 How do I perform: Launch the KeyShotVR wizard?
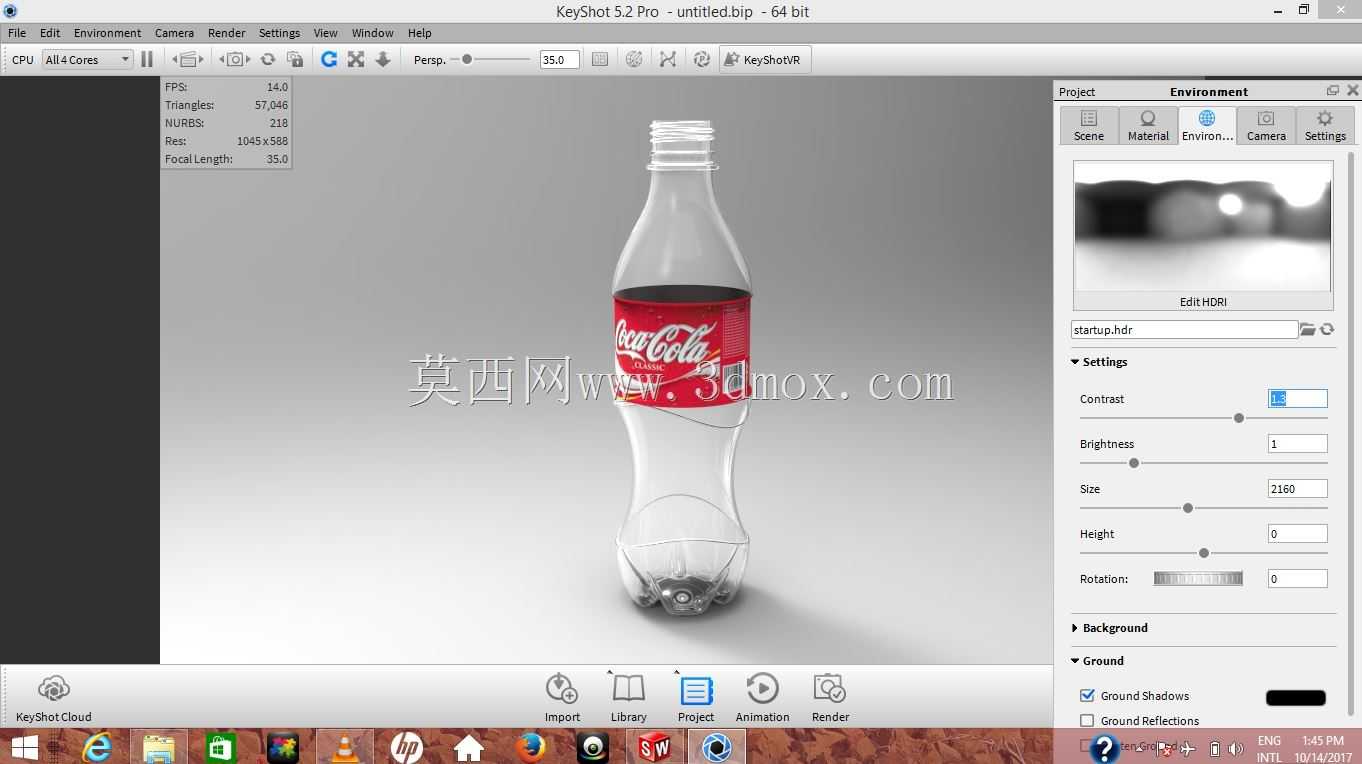tap(765, 59)
